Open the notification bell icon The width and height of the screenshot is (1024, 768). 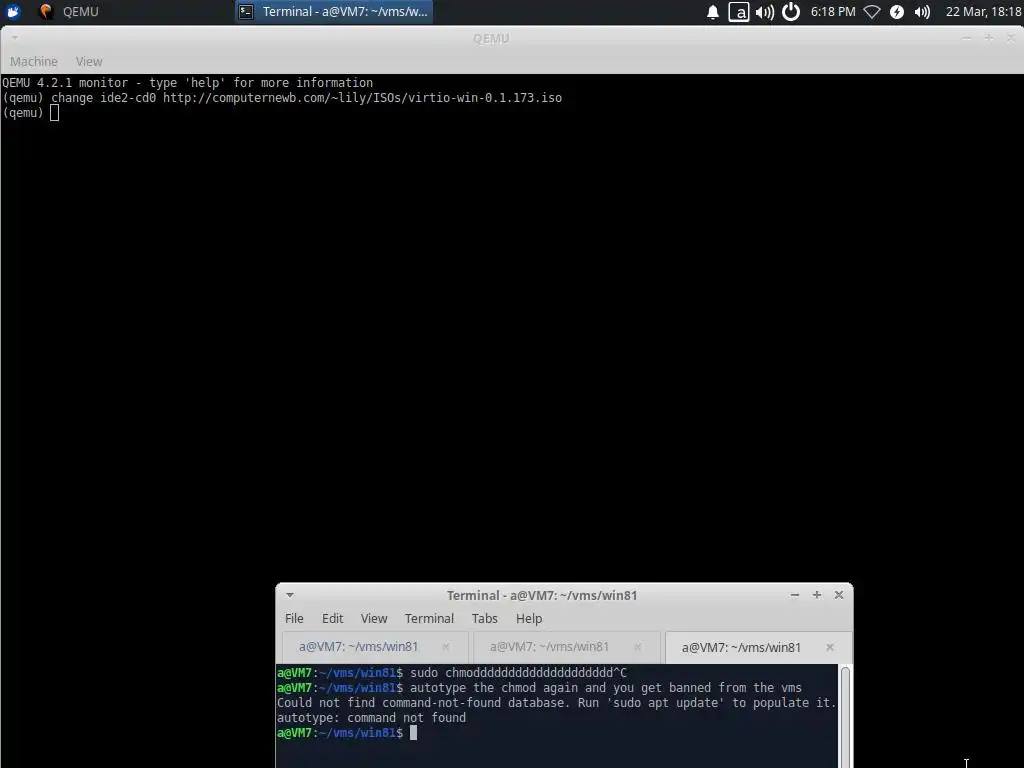712,12
